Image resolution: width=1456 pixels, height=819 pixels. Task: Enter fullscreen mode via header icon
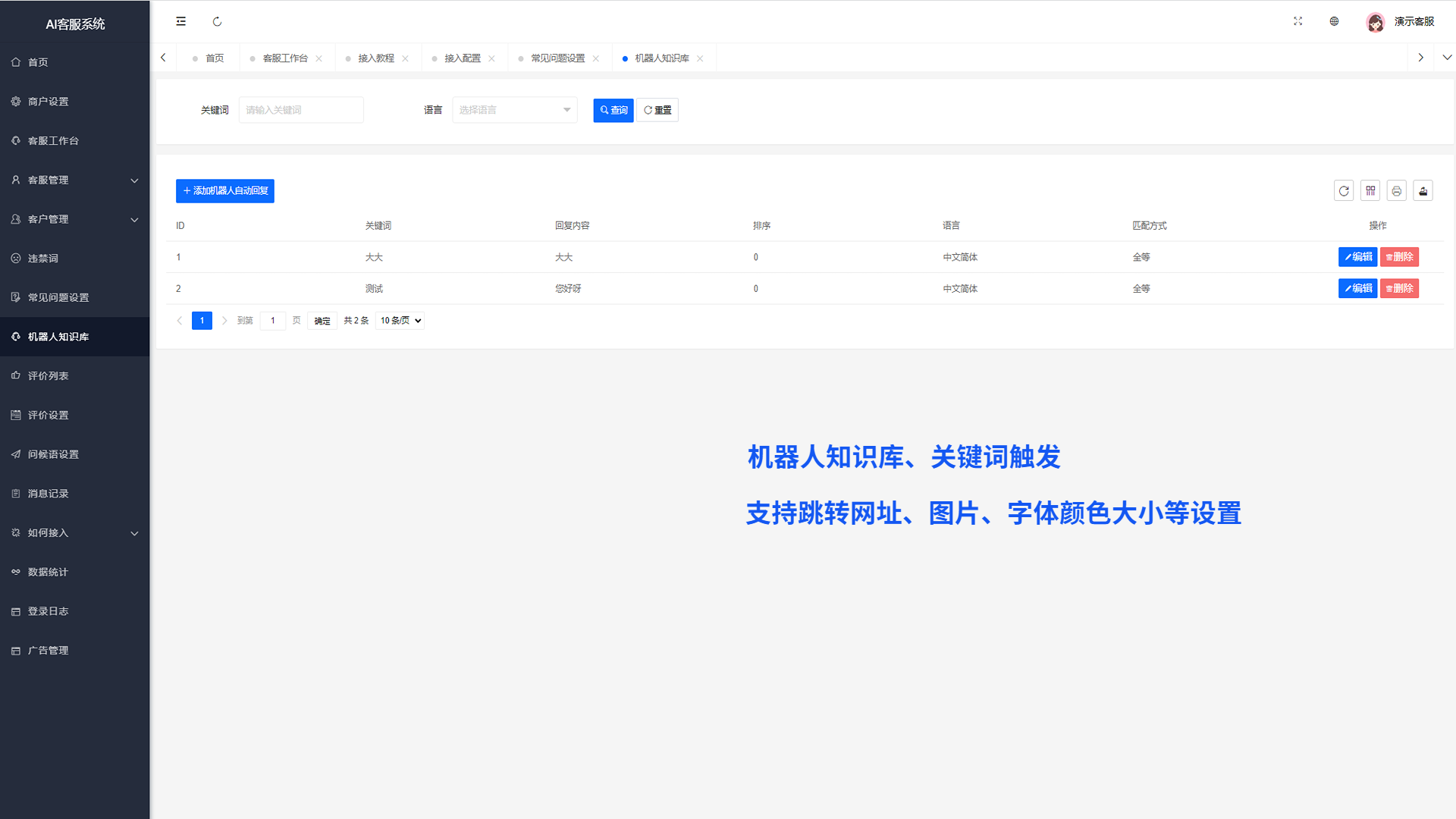[1298, 21]
